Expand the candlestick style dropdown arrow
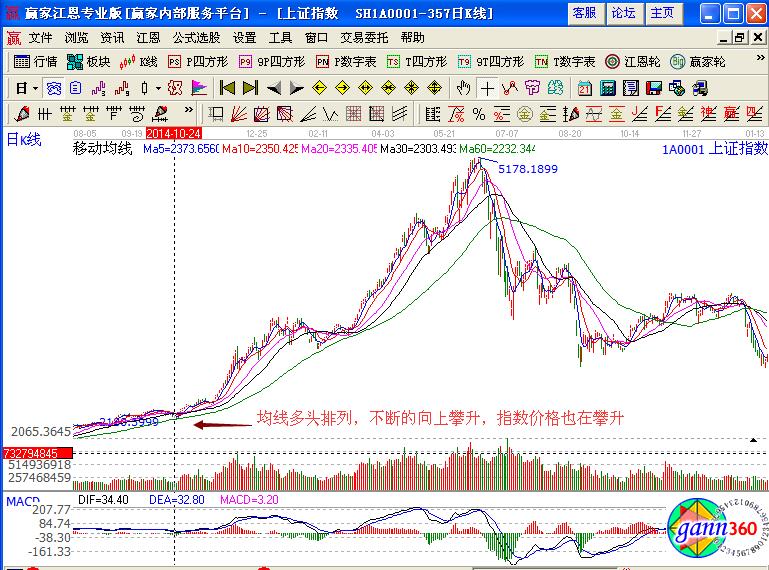This screenshot has height=570, width=769. point(158,88)
